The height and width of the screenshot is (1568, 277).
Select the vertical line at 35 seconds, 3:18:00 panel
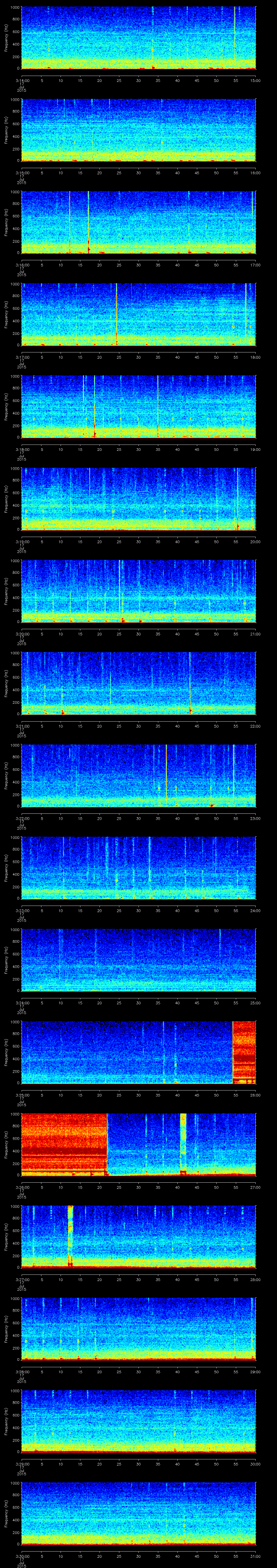point(158,407)
